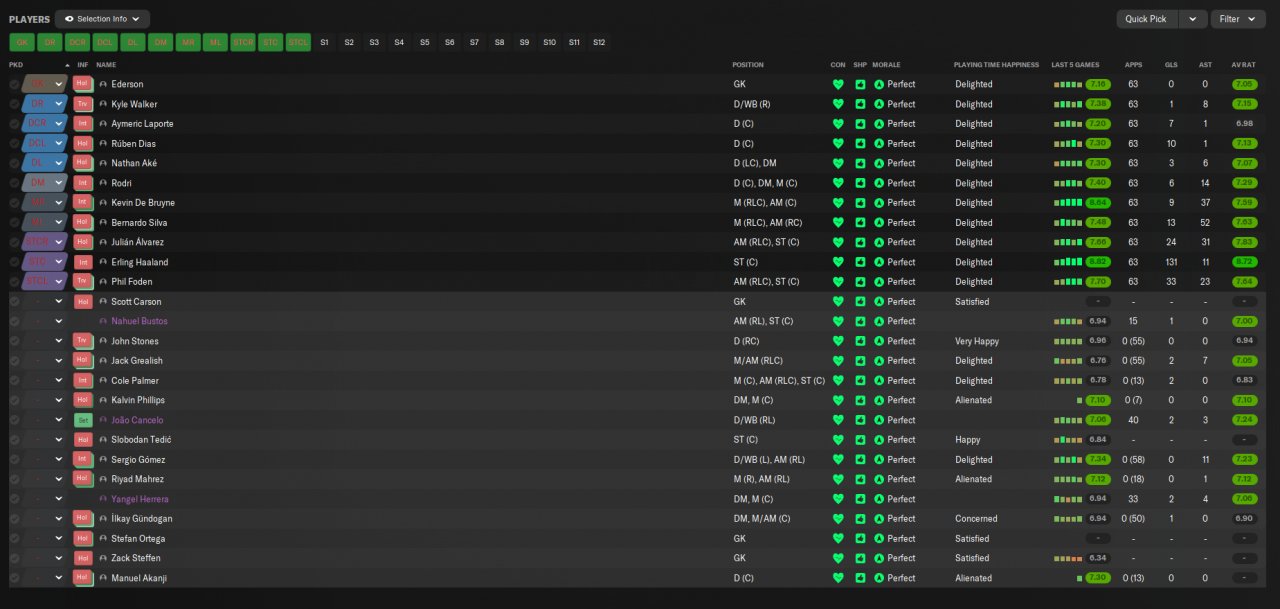The image size is (1280, 609).
Task: Toggle the pick checkmark for Scott Carson
Action: pos(14,302)
